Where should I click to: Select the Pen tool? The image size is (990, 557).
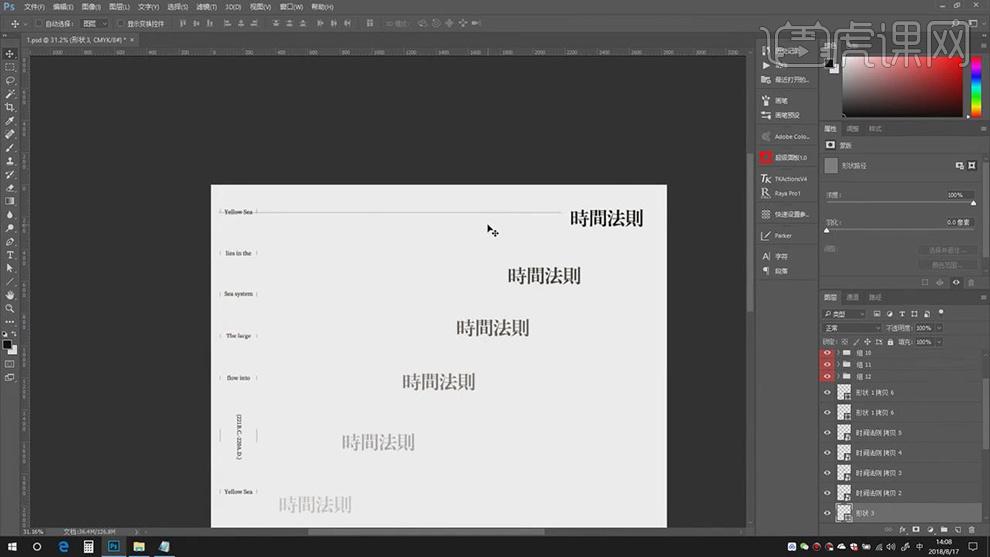[x=9, y=241]
